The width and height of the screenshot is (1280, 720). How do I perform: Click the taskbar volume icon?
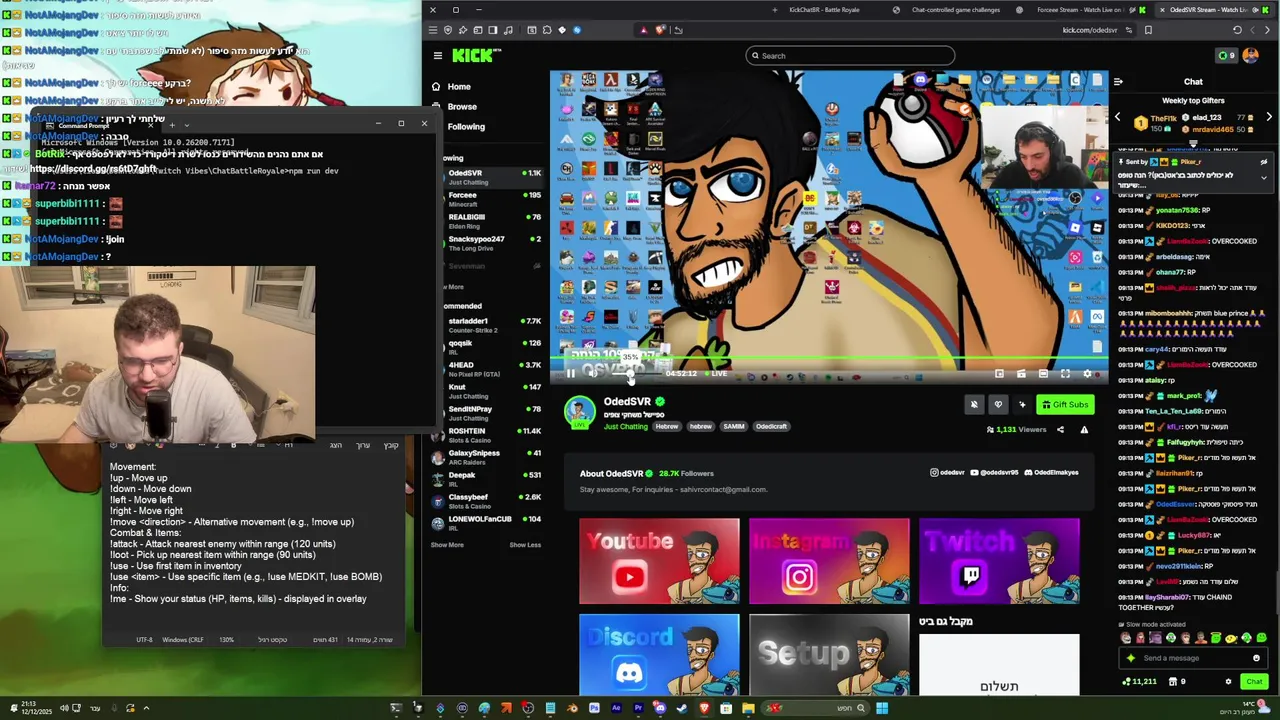tap(64, 708)
